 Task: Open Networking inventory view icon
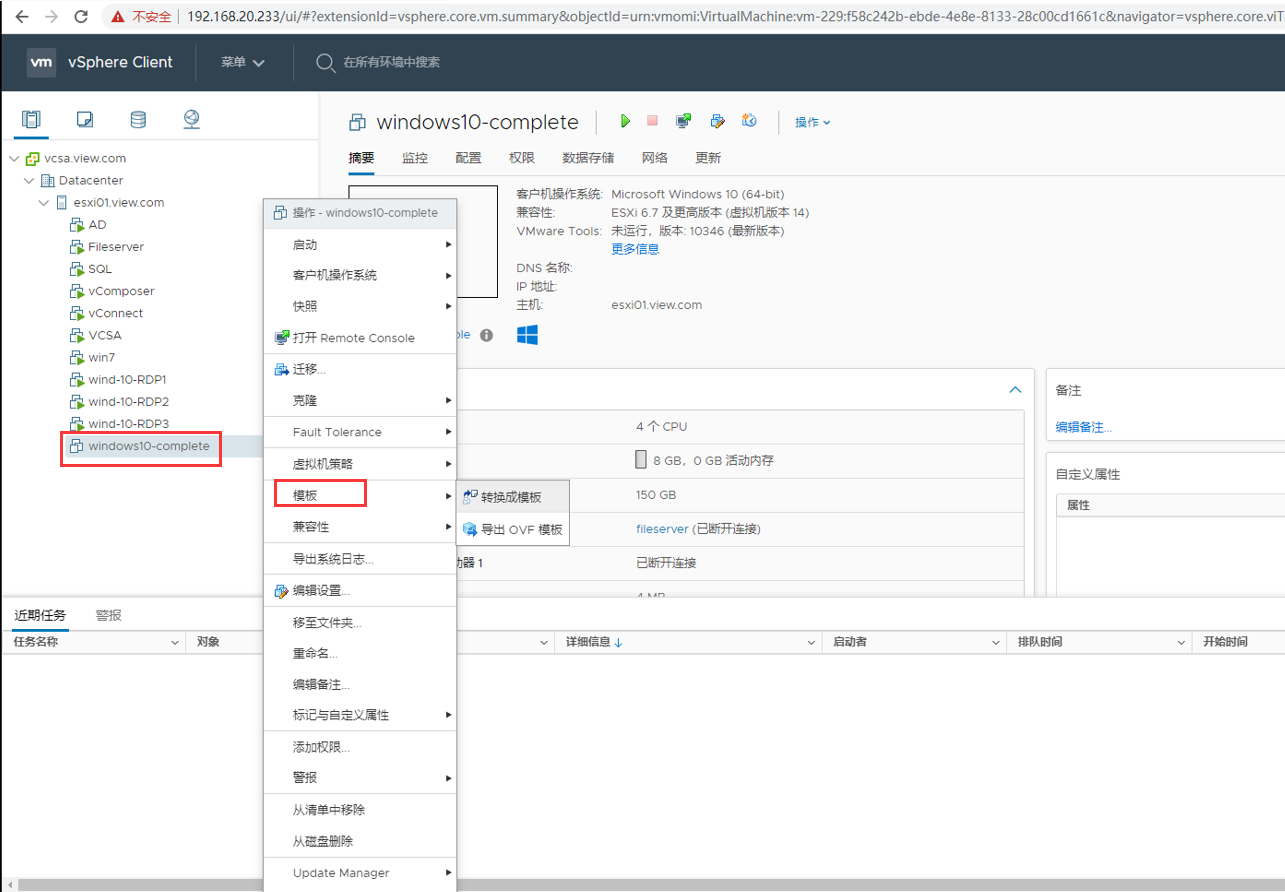tap(192, 120)
